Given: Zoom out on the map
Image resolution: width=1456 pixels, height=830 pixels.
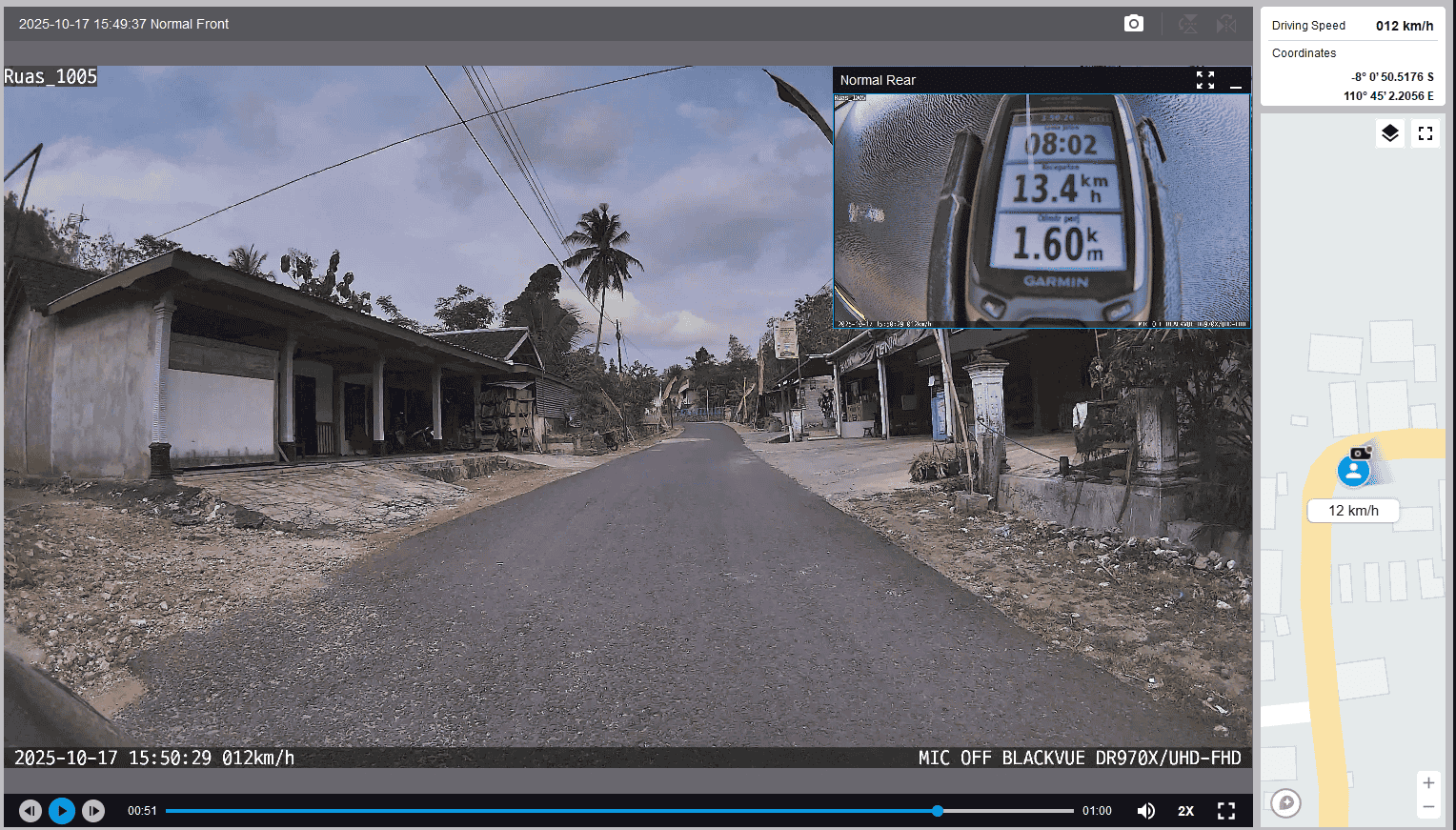Looking at the screenshot, I should coord(1428,807).
